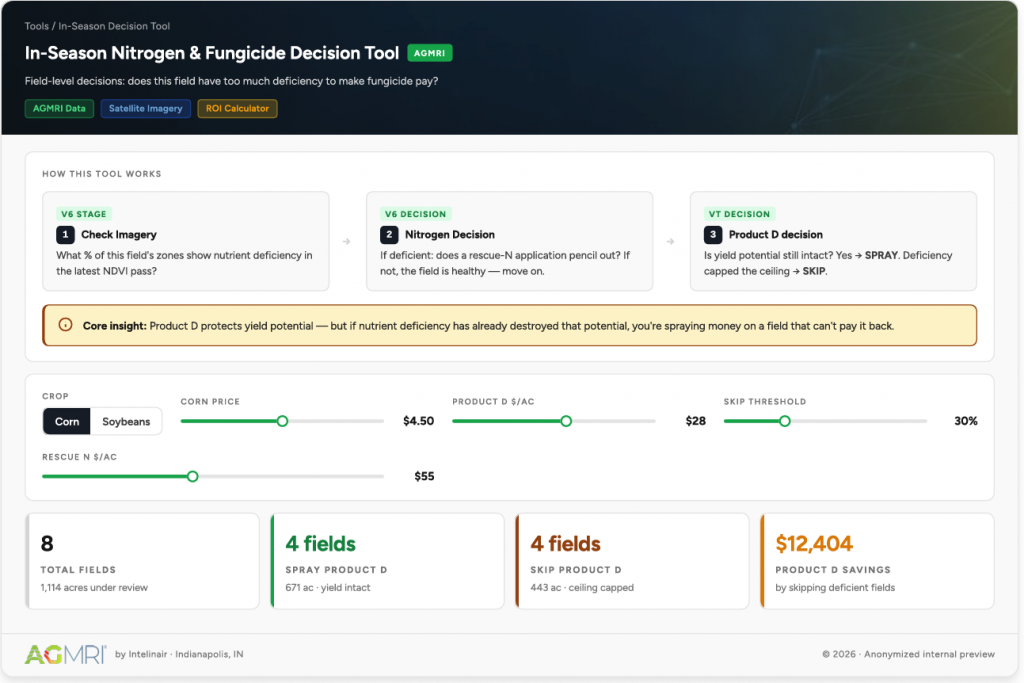Click the AGMRI logo in footer

(66, 654)
